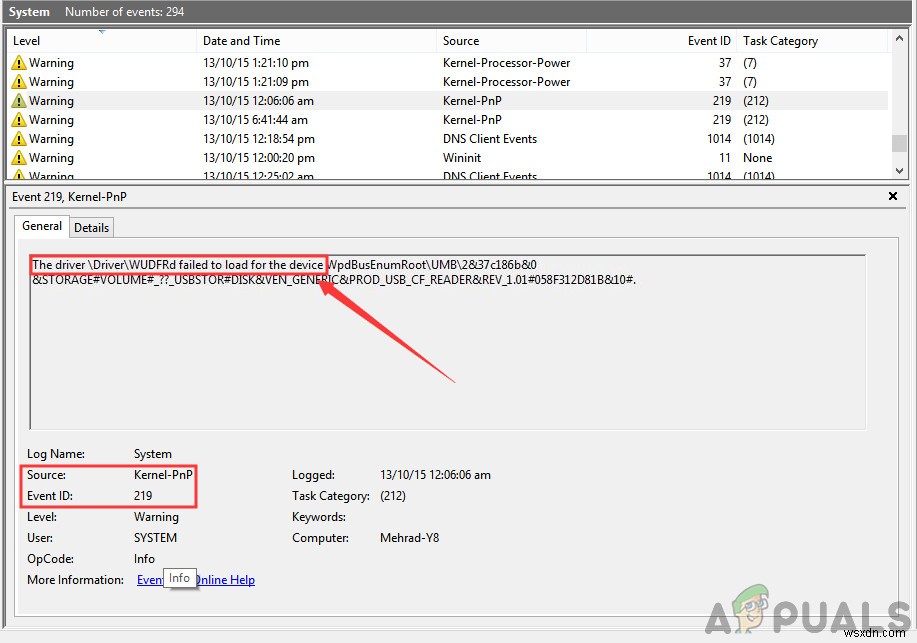Image resolution: width=917 pixels, height=643 pixels.
Task: Click warning icon of 6:41:44 am event
Action: coord(19,120)
